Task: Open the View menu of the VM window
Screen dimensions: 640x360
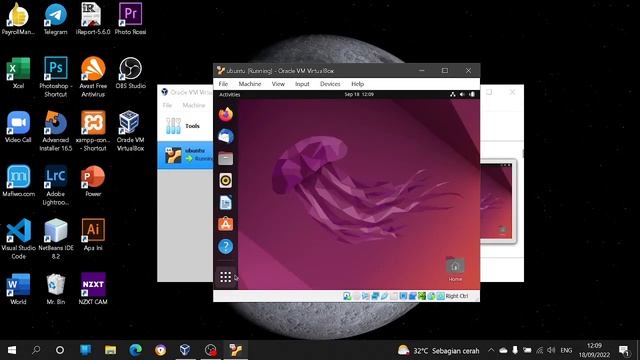Action: click(x=278, y=84)
